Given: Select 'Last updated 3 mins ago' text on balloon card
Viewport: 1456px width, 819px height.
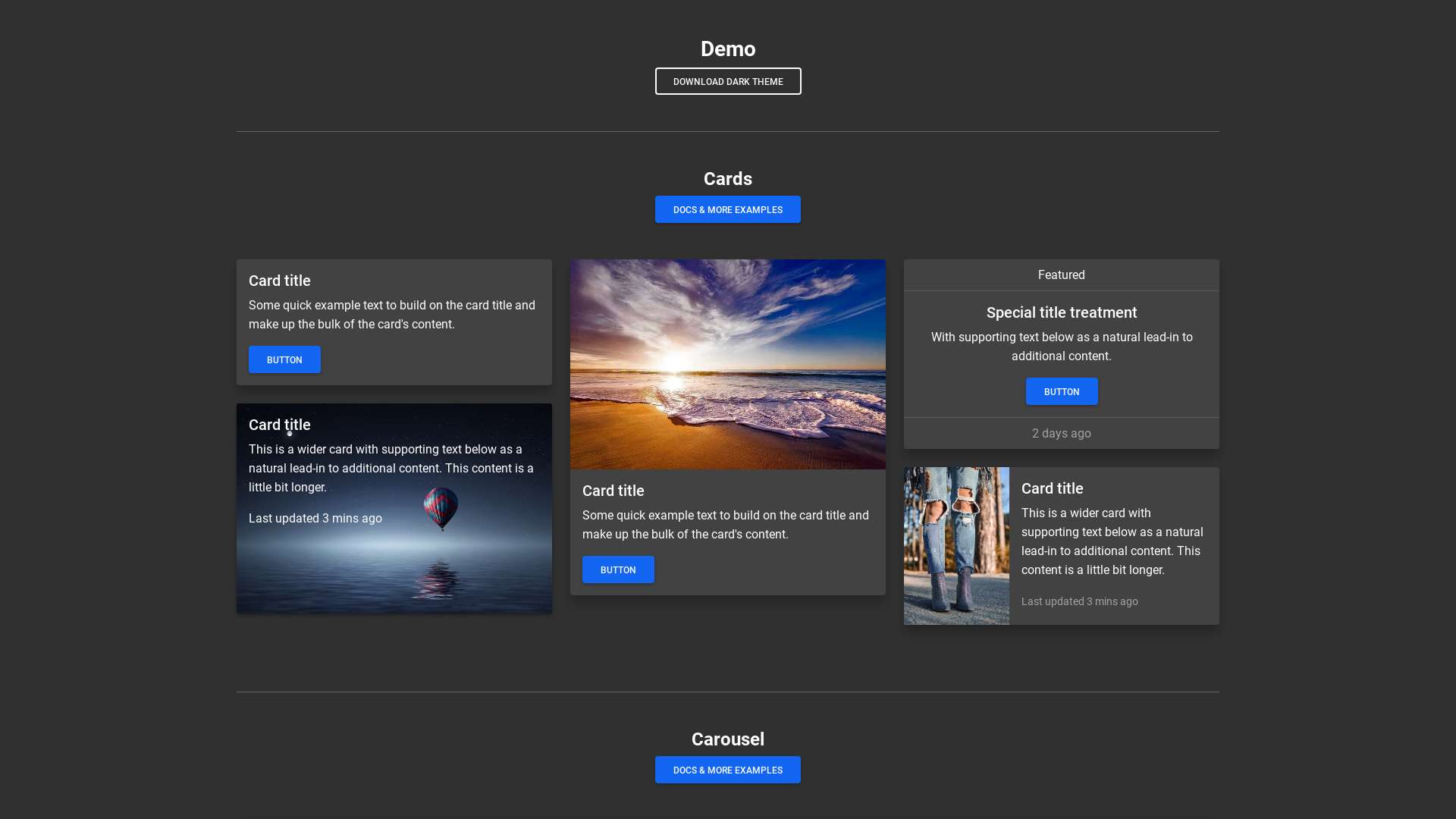Looking at the screenshot, I should click(315, 518).
